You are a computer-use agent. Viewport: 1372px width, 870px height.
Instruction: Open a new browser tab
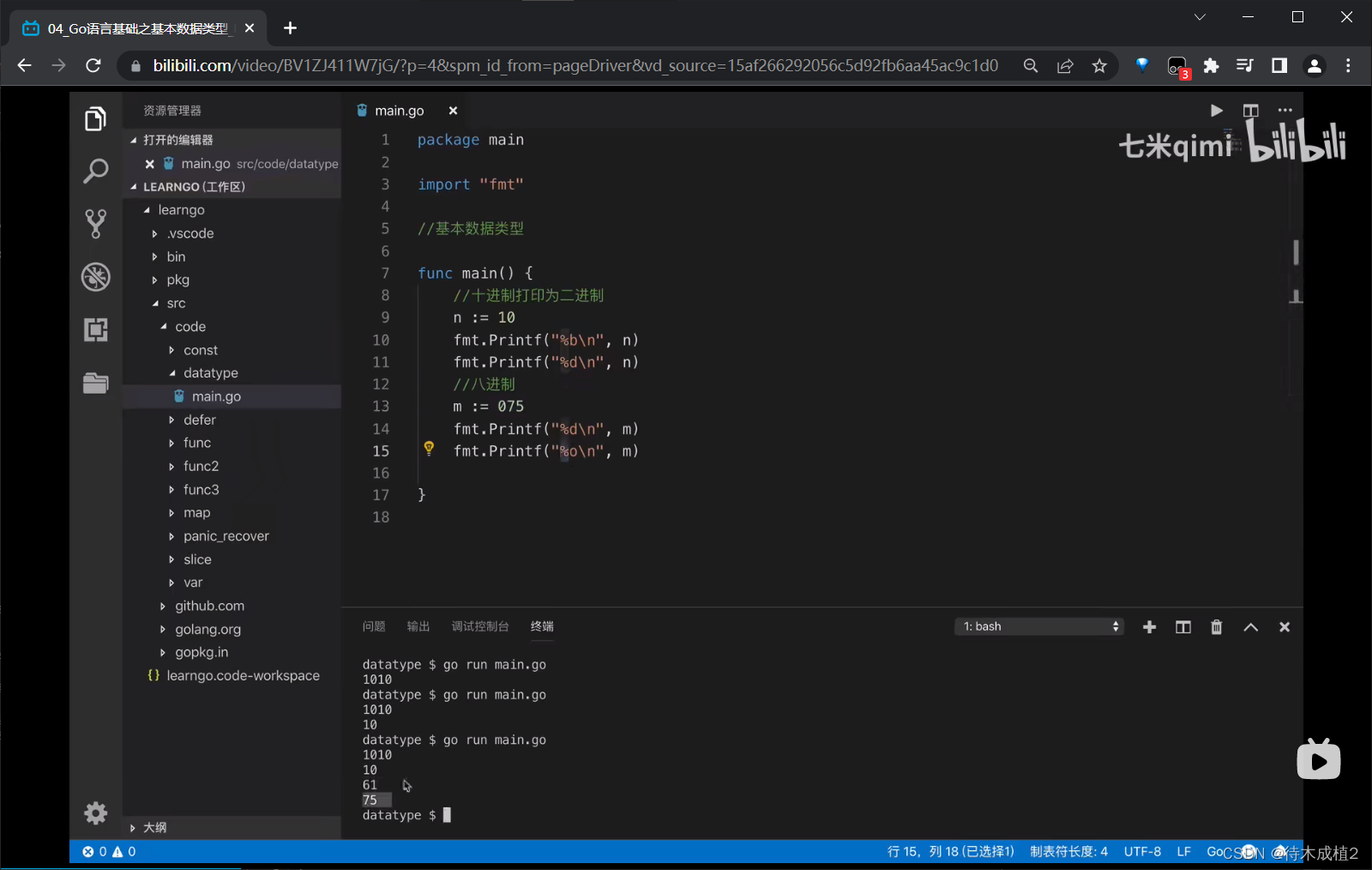pyautogui.click(x=290, y=28)
